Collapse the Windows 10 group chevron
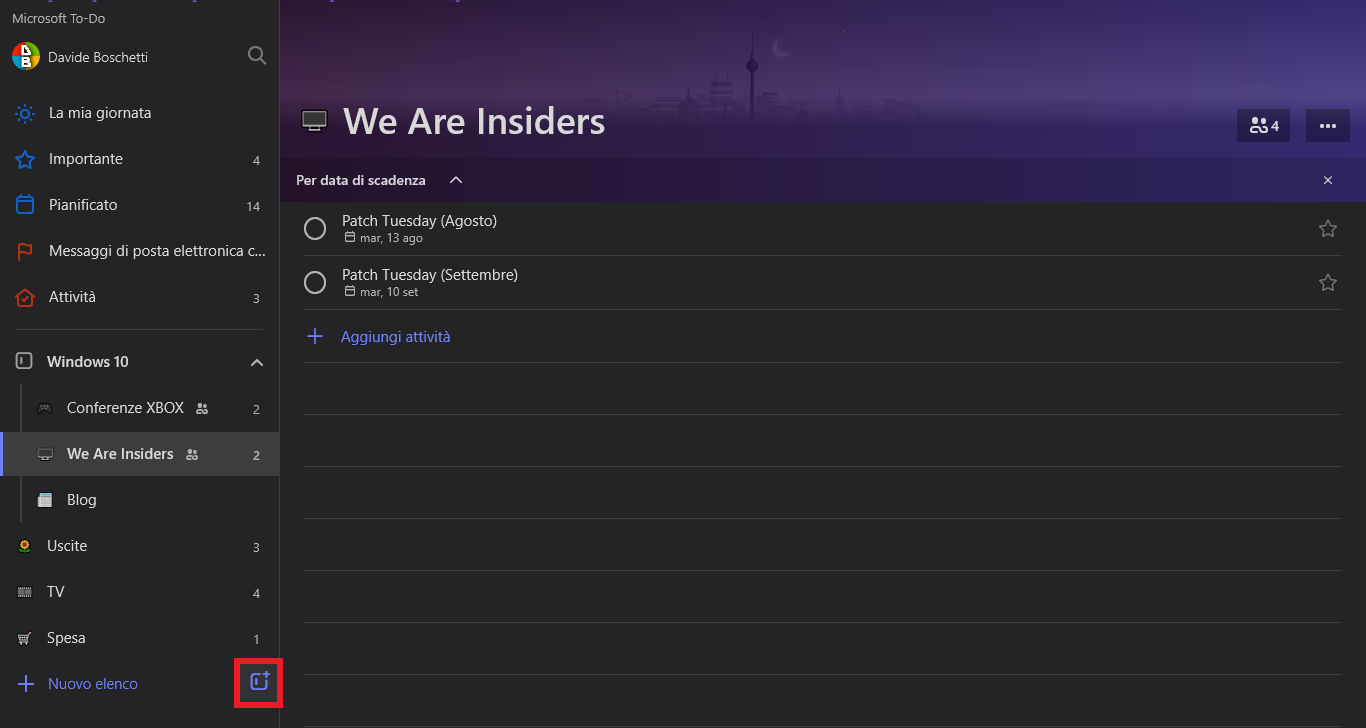The image size is (1366, 728). [x=257, y=362]
